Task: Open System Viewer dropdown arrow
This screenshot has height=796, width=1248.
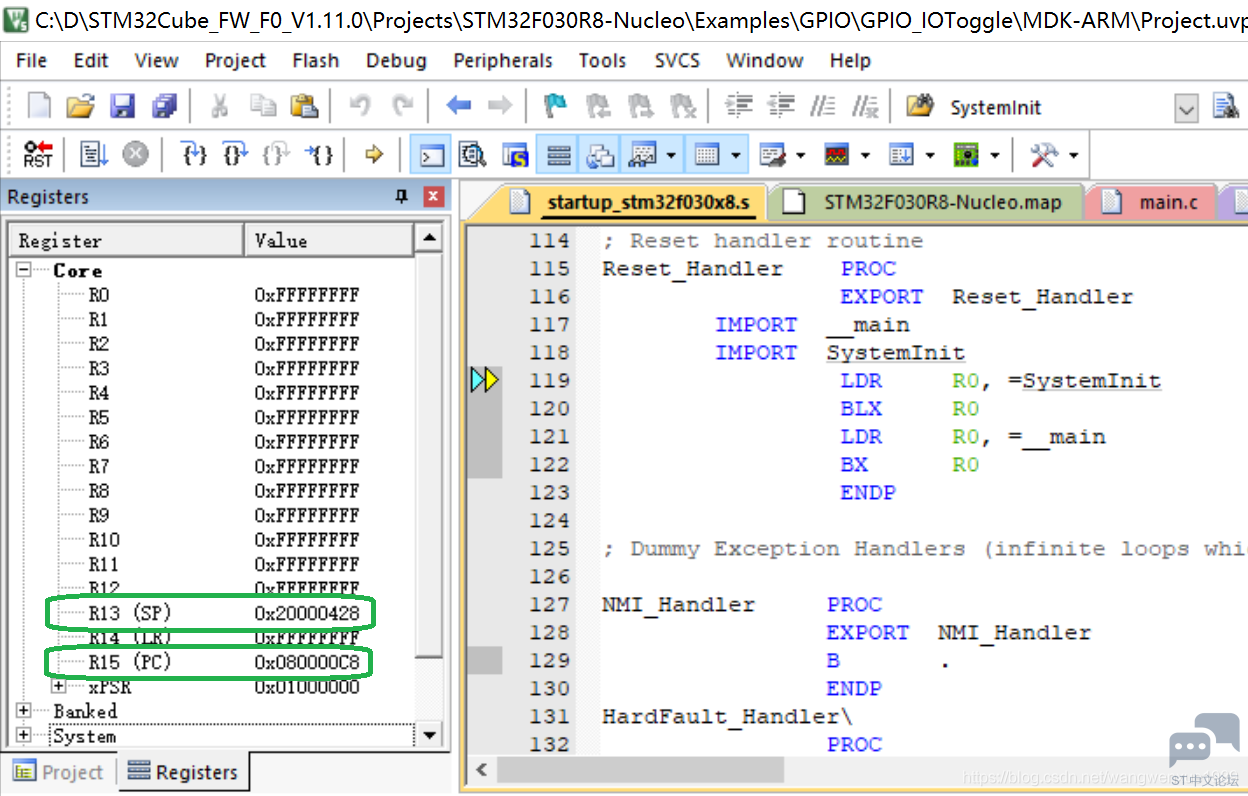Action: click(994, 156)
